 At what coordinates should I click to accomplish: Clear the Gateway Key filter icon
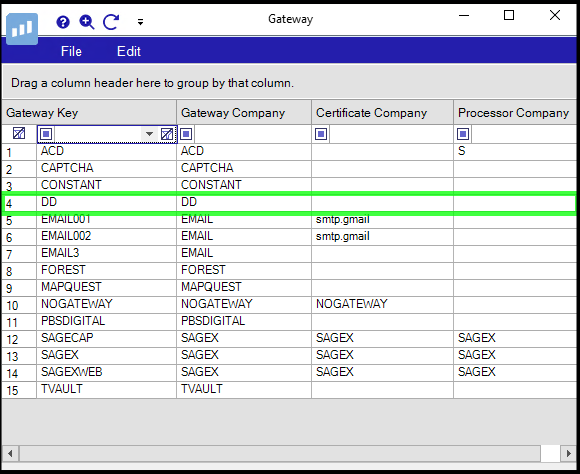pos(167,134)
